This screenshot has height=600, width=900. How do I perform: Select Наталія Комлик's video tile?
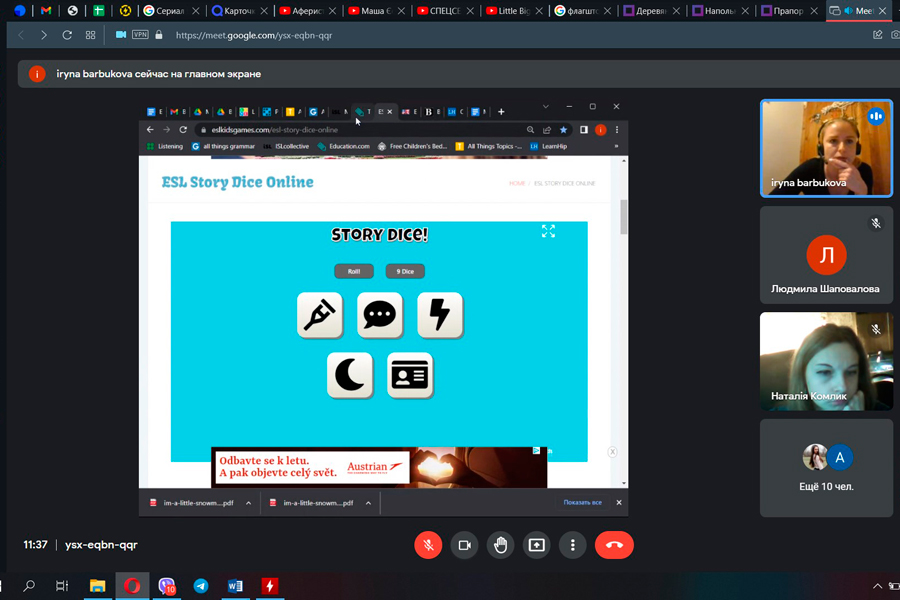(826, 361)
